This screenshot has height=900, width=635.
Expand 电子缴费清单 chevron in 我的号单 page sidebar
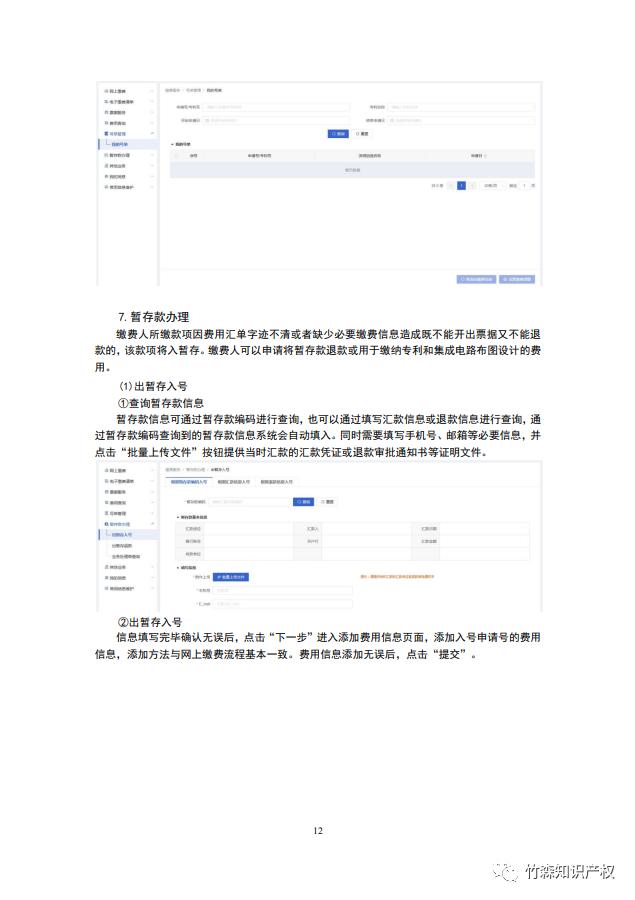[x=152, y=102]
